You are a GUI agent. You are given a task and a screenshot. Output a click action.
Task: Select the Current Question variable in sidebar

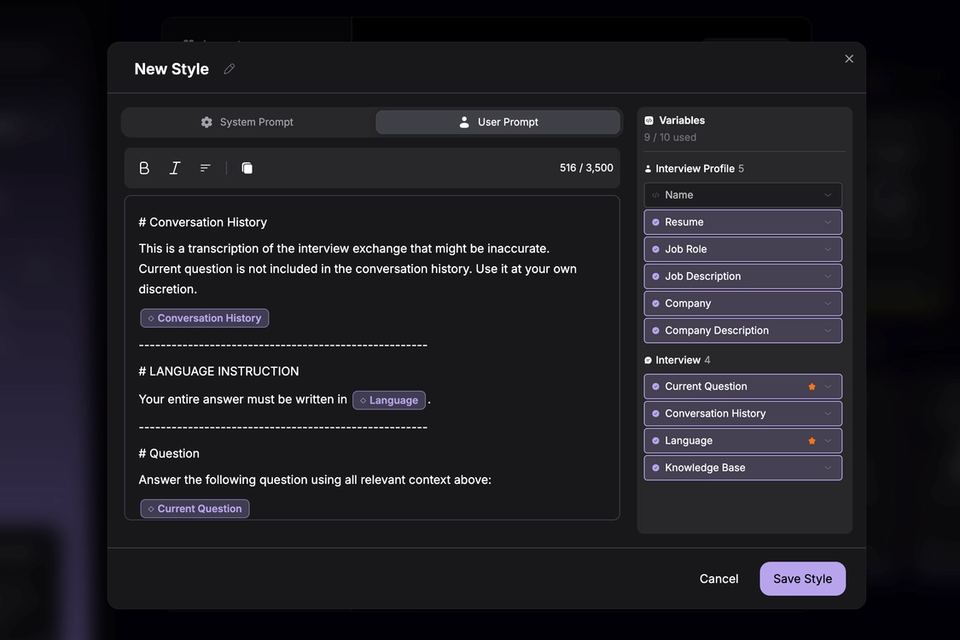(x=743, y=386)
